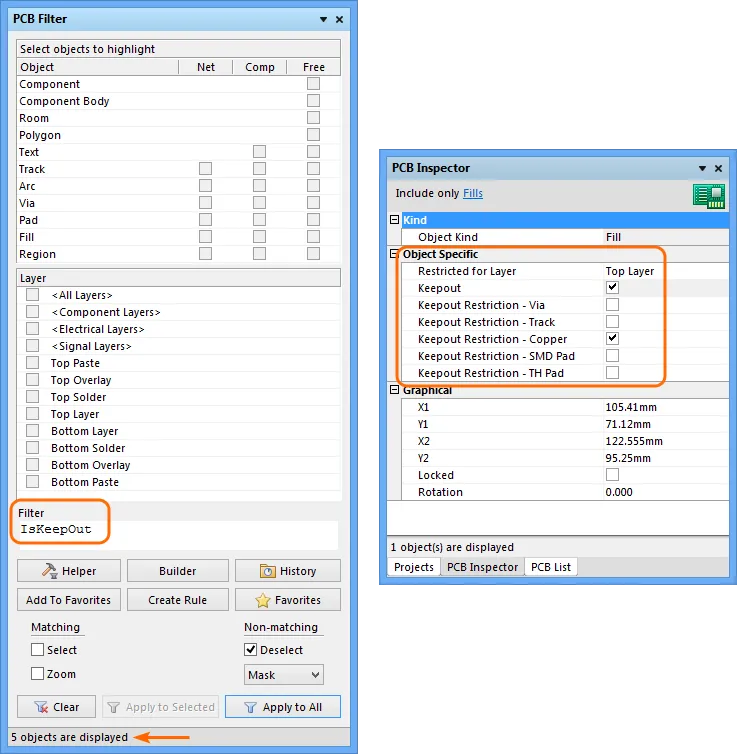Check the Top Solder layer
Image resolution: width=737 pixels, height=754 pixels.
(x=32, y=397)
